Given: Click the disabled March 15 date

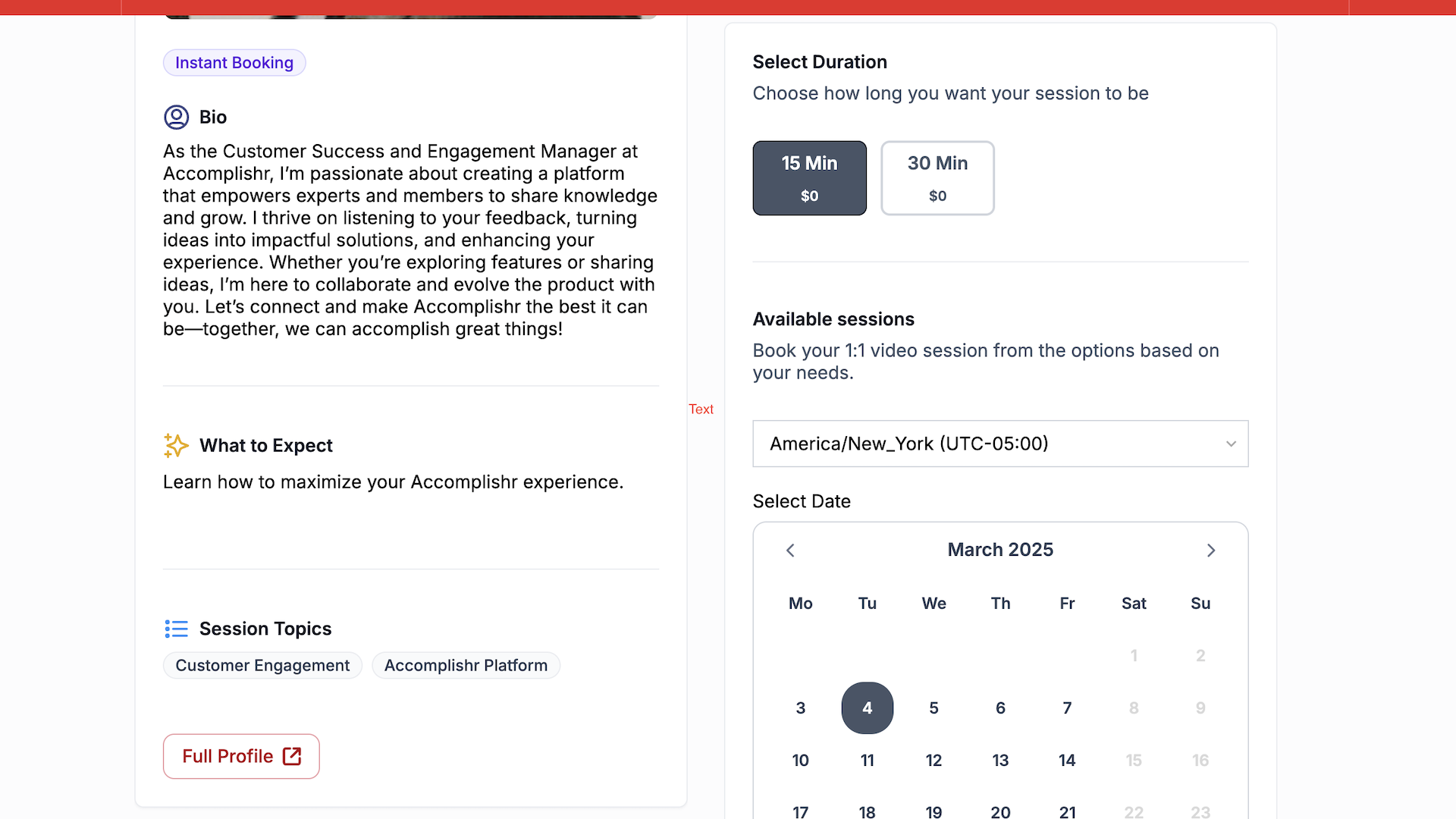Looking at the screenshot, I should 1134,760.
